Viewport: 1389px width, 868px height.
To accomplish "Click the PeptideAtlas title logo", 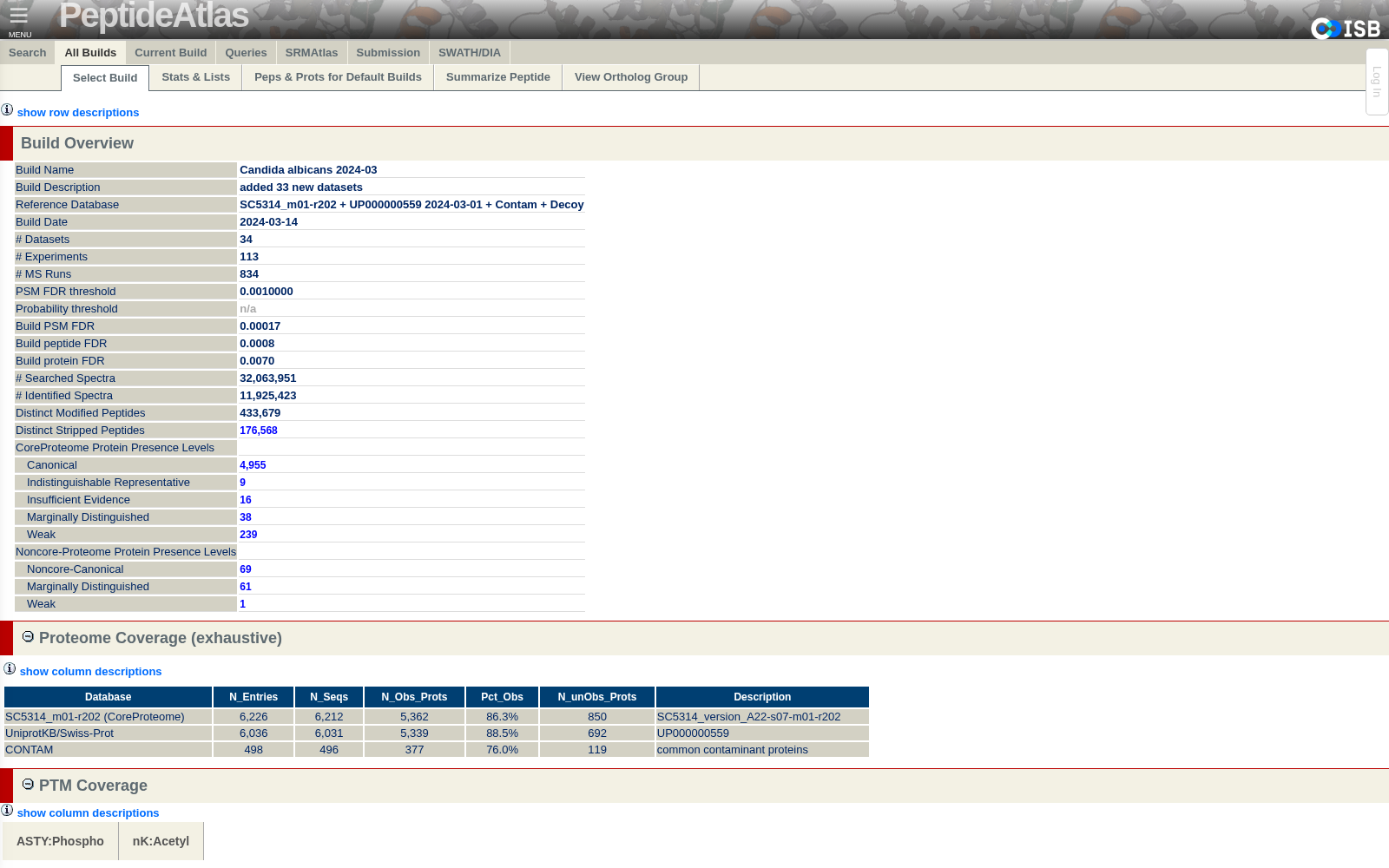I will [x=154, y=16].
